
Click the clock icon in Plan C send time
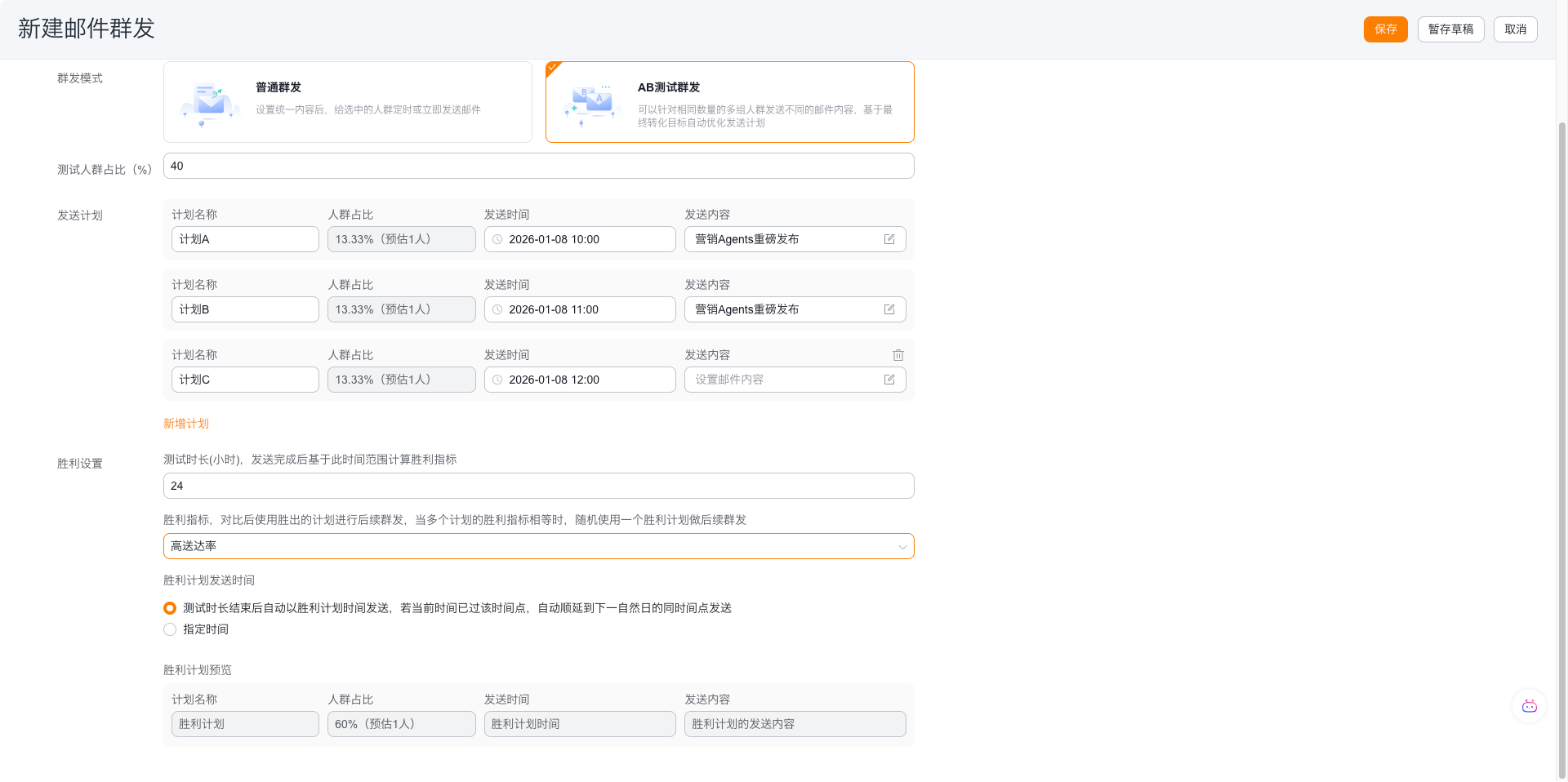coord(497,380)
